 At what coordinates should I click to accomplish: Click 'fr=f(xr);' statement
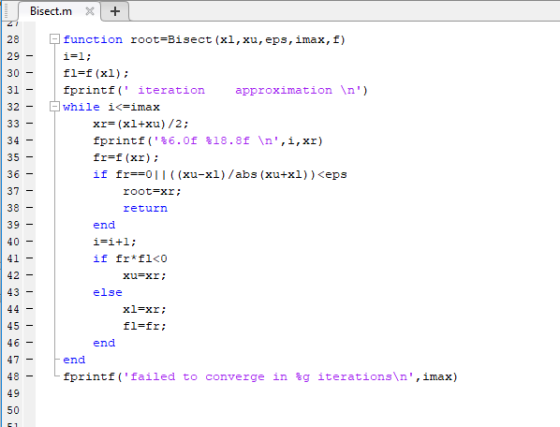(126, 157)
